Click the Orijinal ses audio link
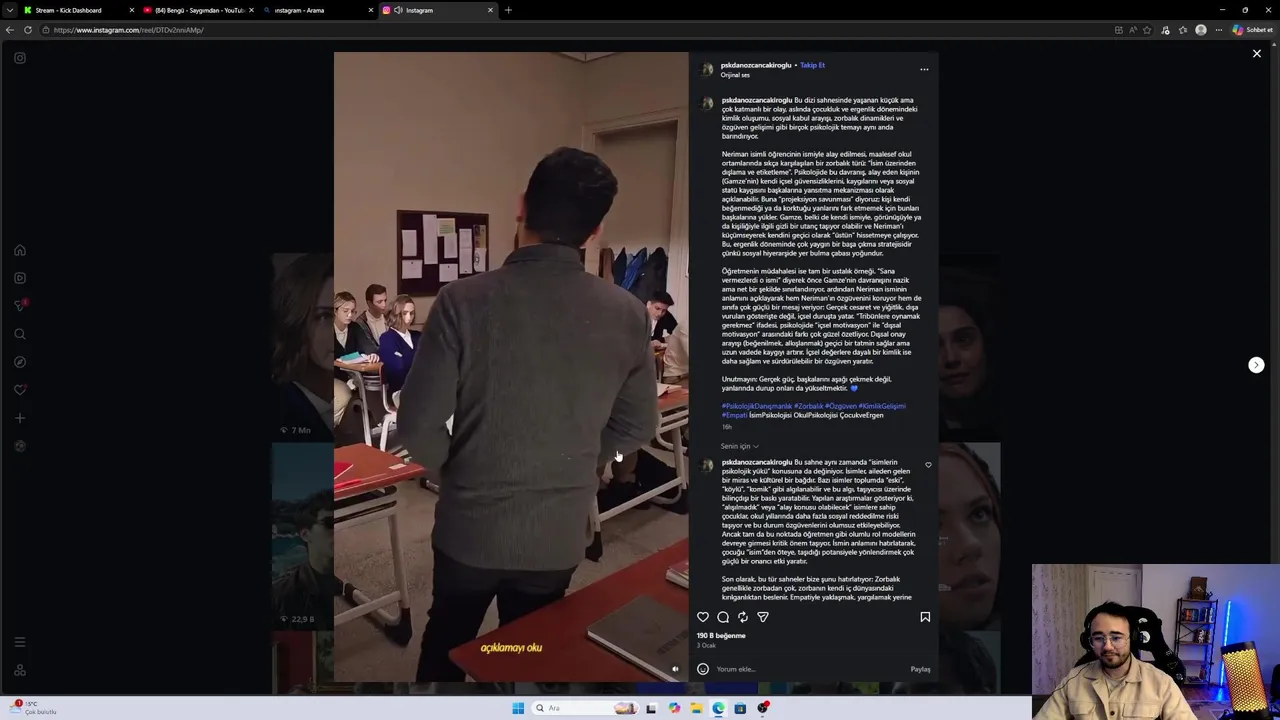Screen dimensions: 1280x720 (x=735, y=75)
